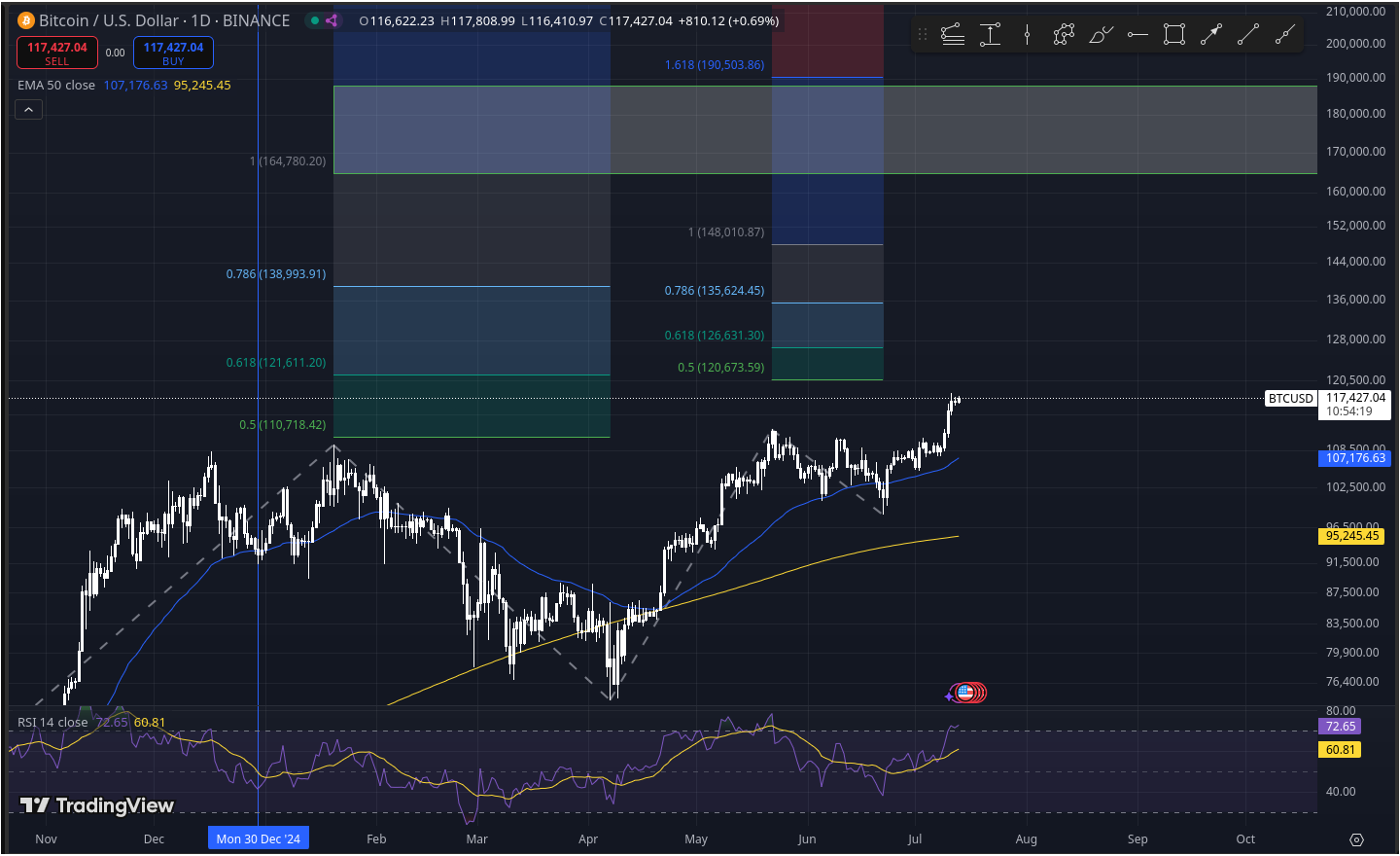The height and width of the screenshot is (856, 1400).
Task: Click the RSI 60.81 value tag
Action: [x=1341, y=750]
